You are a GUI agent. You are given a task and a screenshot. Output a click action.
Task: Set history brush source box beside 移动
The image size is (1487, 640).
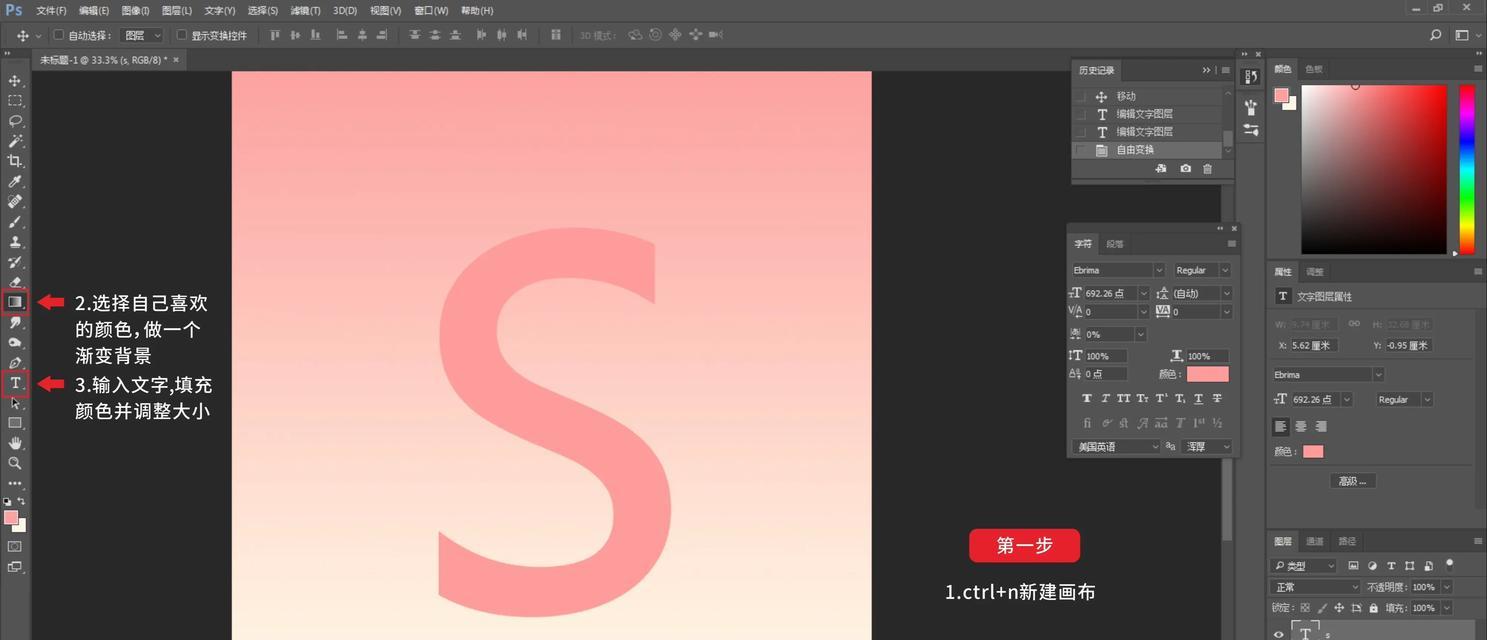click(1079, 96)
